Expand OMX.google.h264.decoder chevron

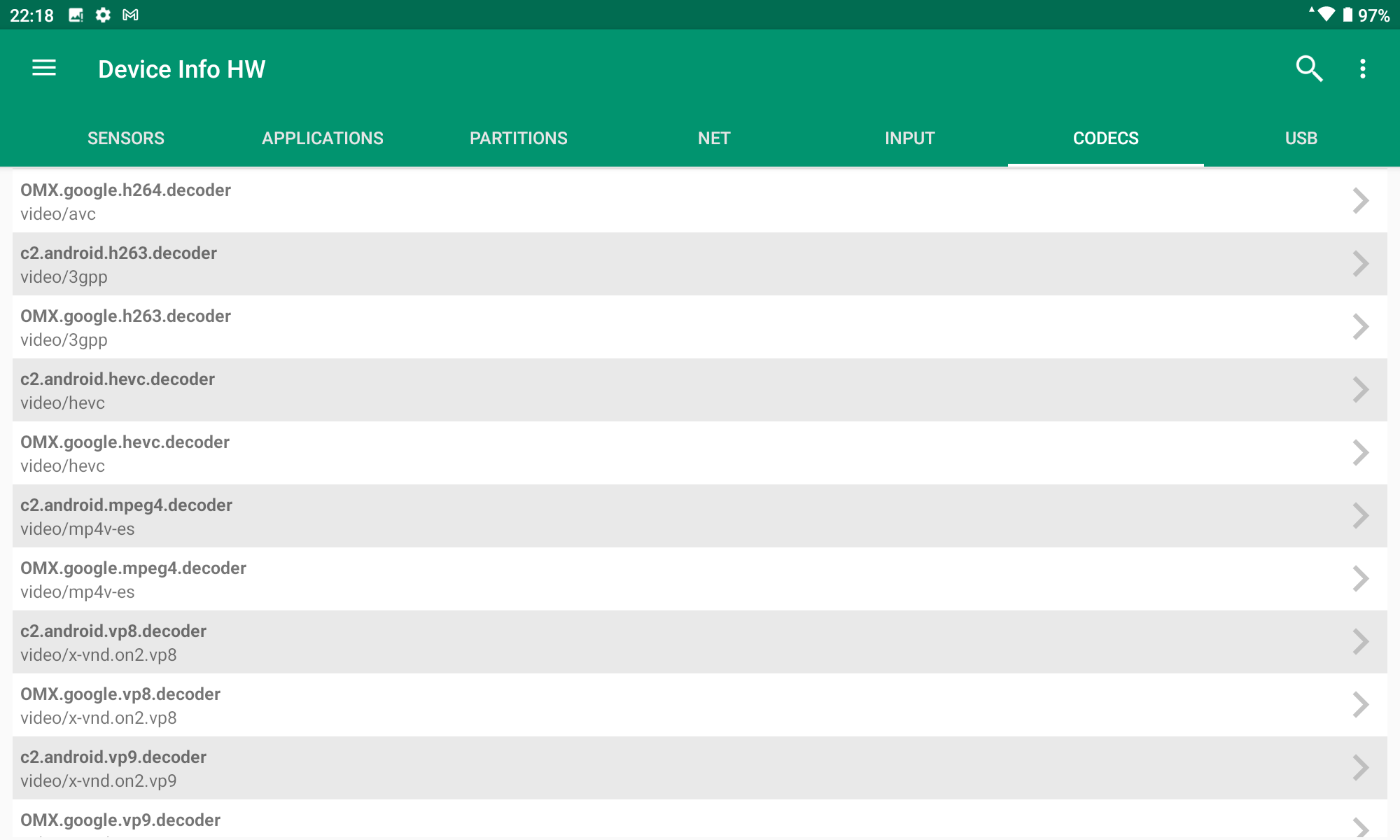pyautogui.click(x=1360, y=201)
